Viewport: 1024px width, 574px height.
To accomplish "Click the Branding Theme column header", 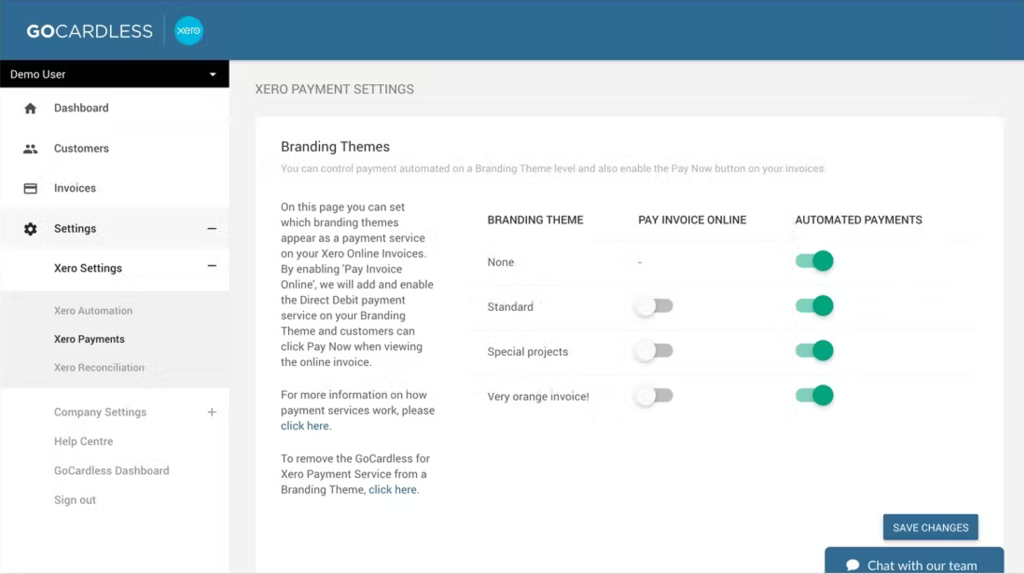I will pos(536,220).
